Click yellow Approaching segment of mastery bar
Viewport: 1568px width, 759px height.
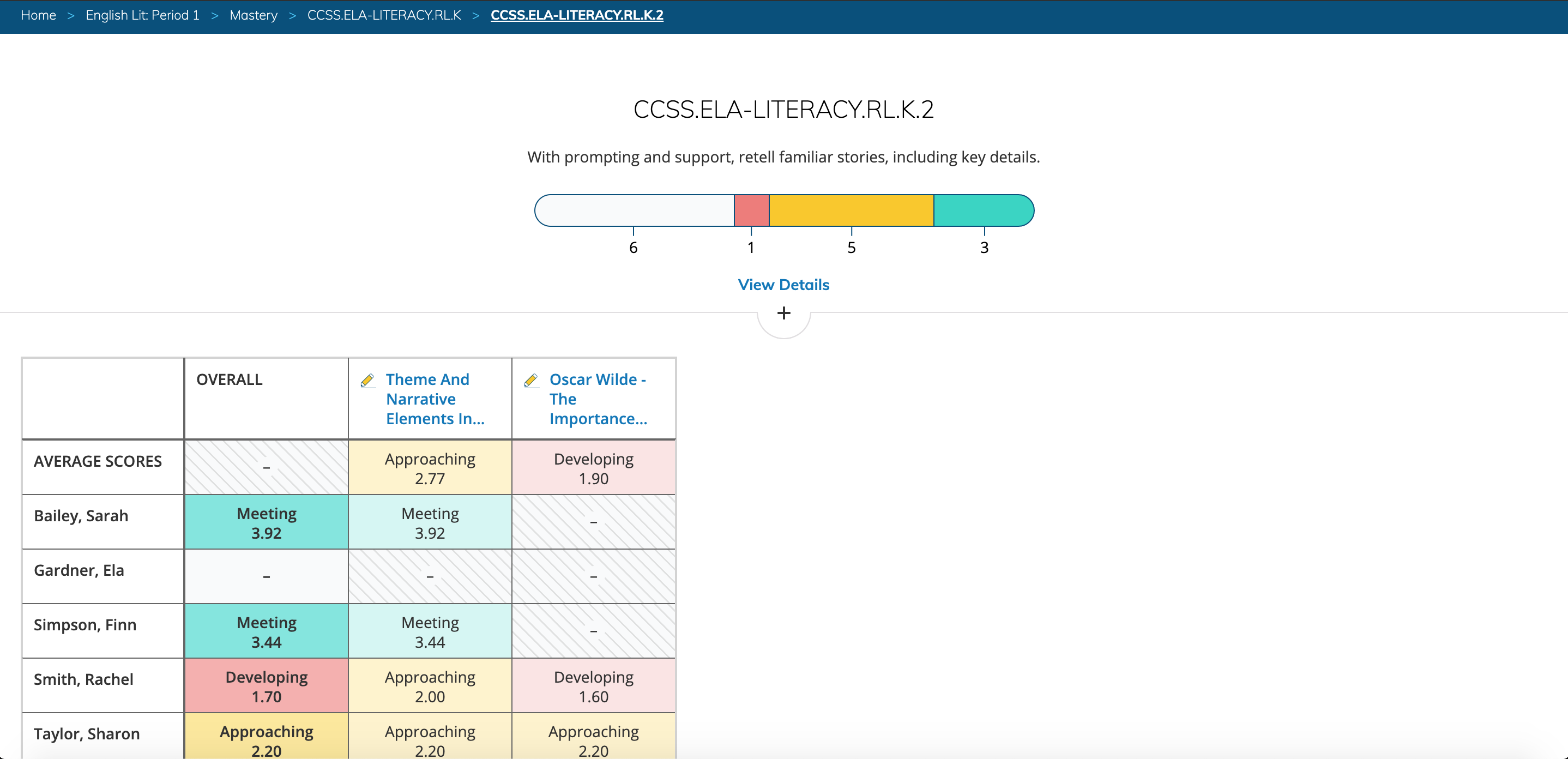click(851, 210)
